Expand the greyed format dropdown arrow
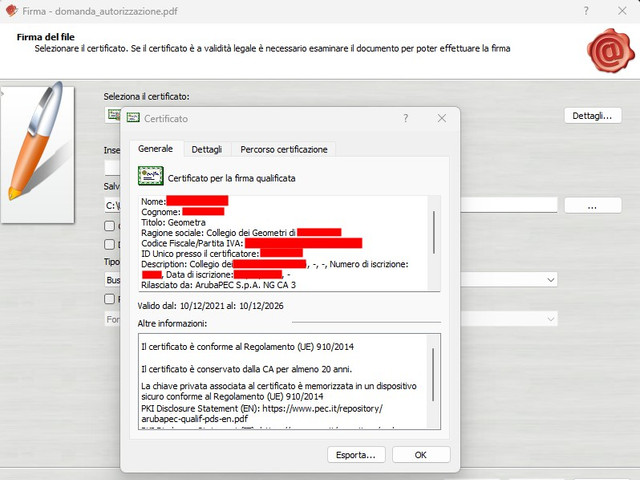Screen dimensions: 640x480 (x=551, y=319)
